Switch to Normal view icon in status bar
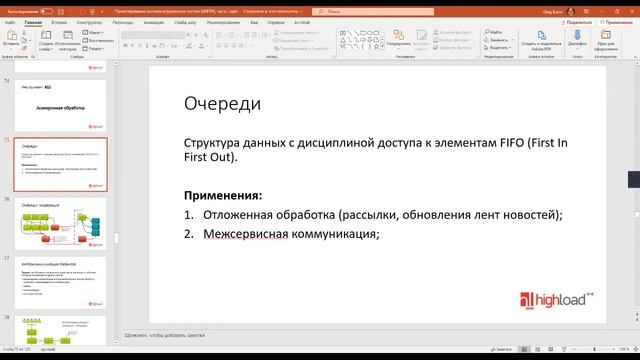The image size is (640, 360). tap(524, 349)
